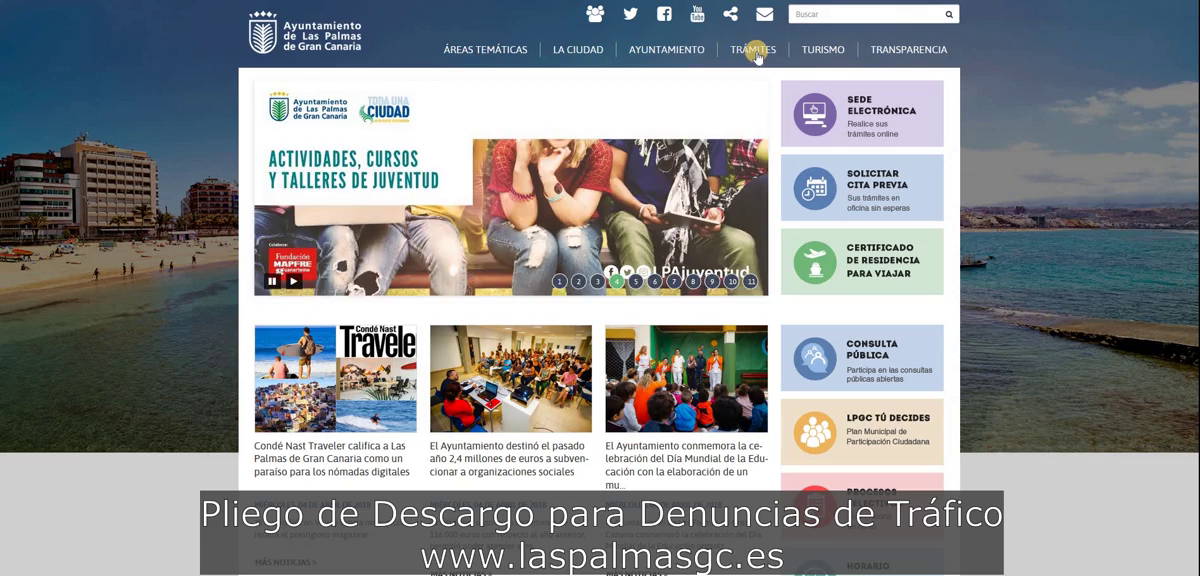This screenshot has height=576, width=1200.
Task: Go to slide 2 of banner
Action: pyautogui.click(x=578, y=282)
